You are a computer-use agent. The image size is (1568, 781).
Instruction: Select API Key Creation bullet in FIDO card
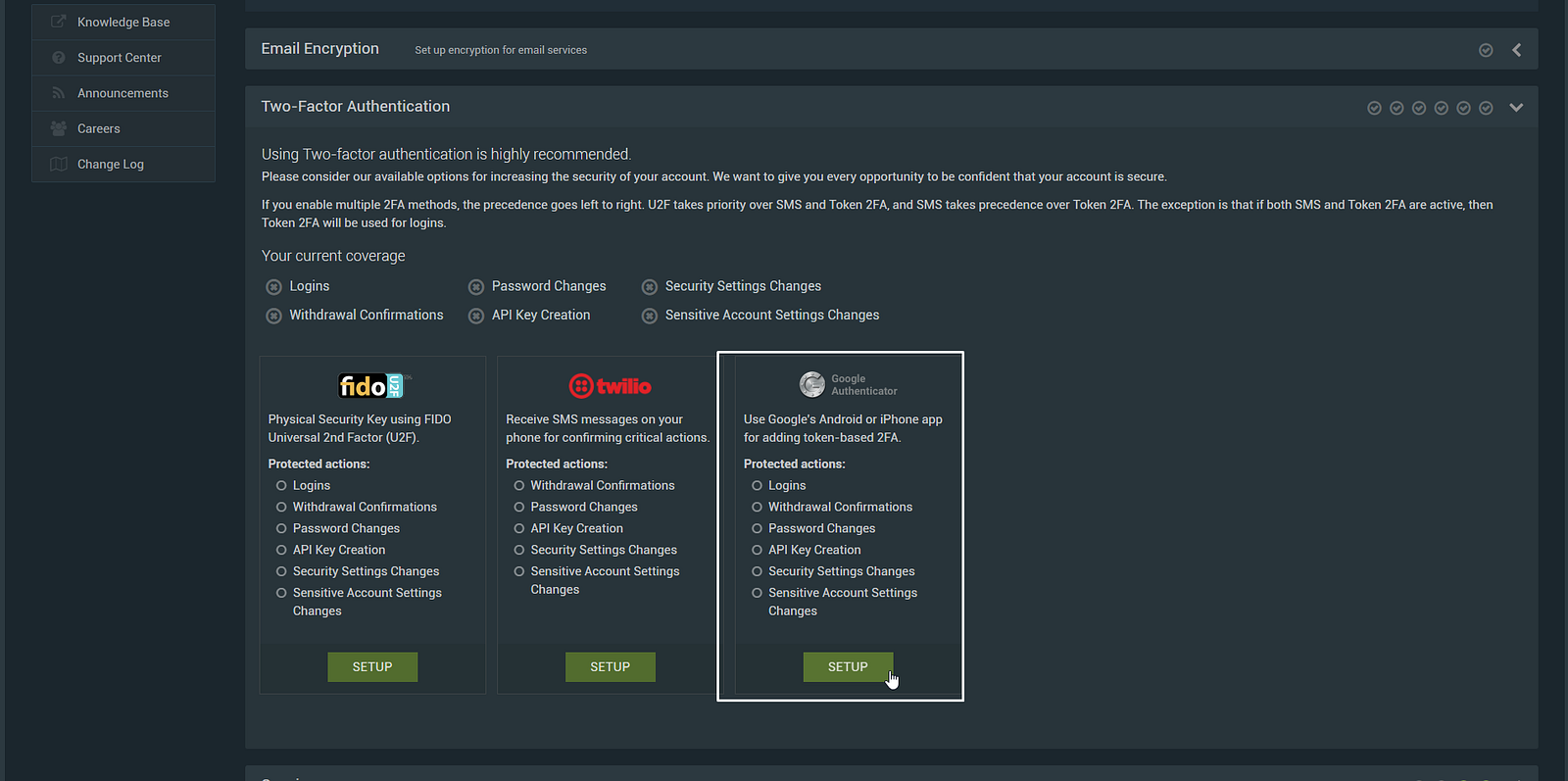tap(281, 550)
